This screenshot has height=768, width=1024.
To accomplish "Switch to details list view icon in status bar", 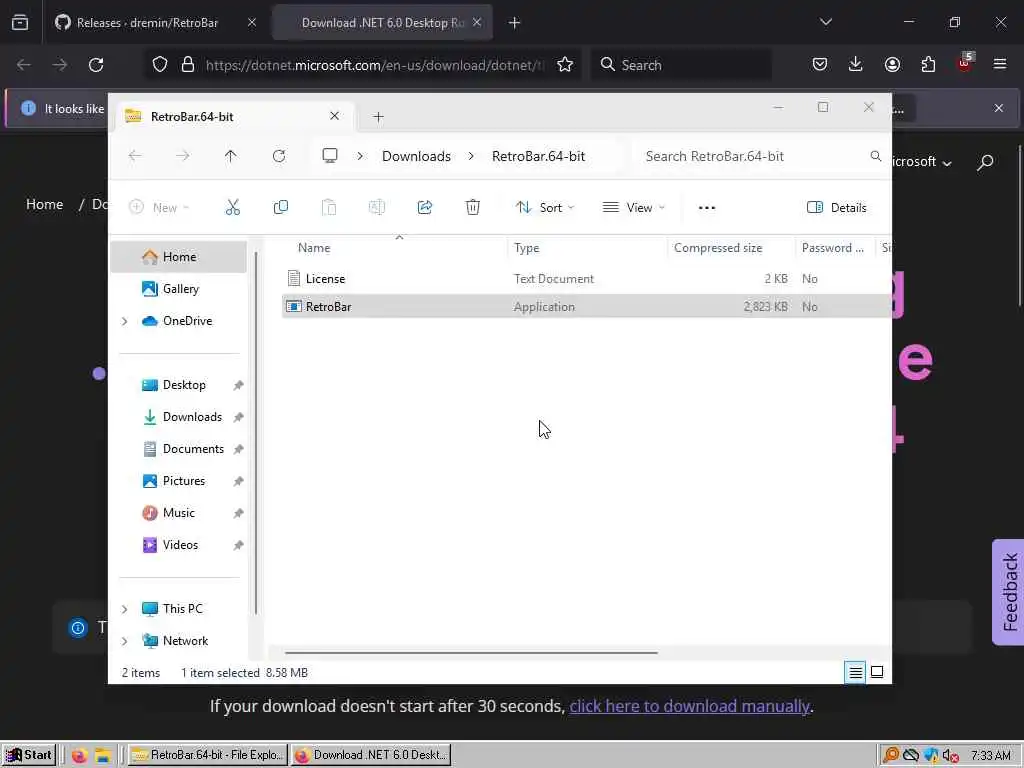I will coord(856,672).
